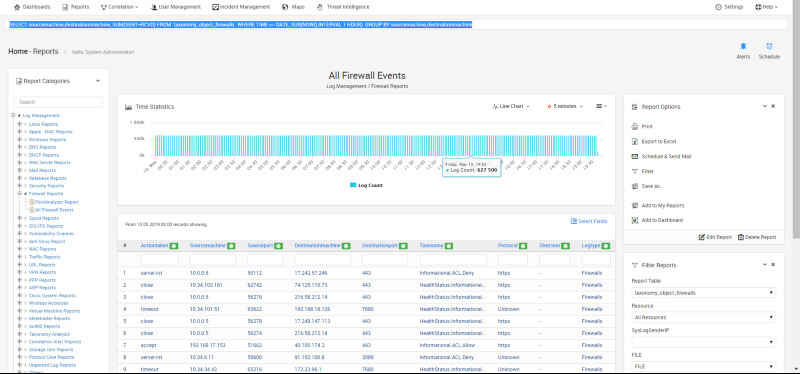Click Sourcemachine cell 10.34.103.161

207,285
